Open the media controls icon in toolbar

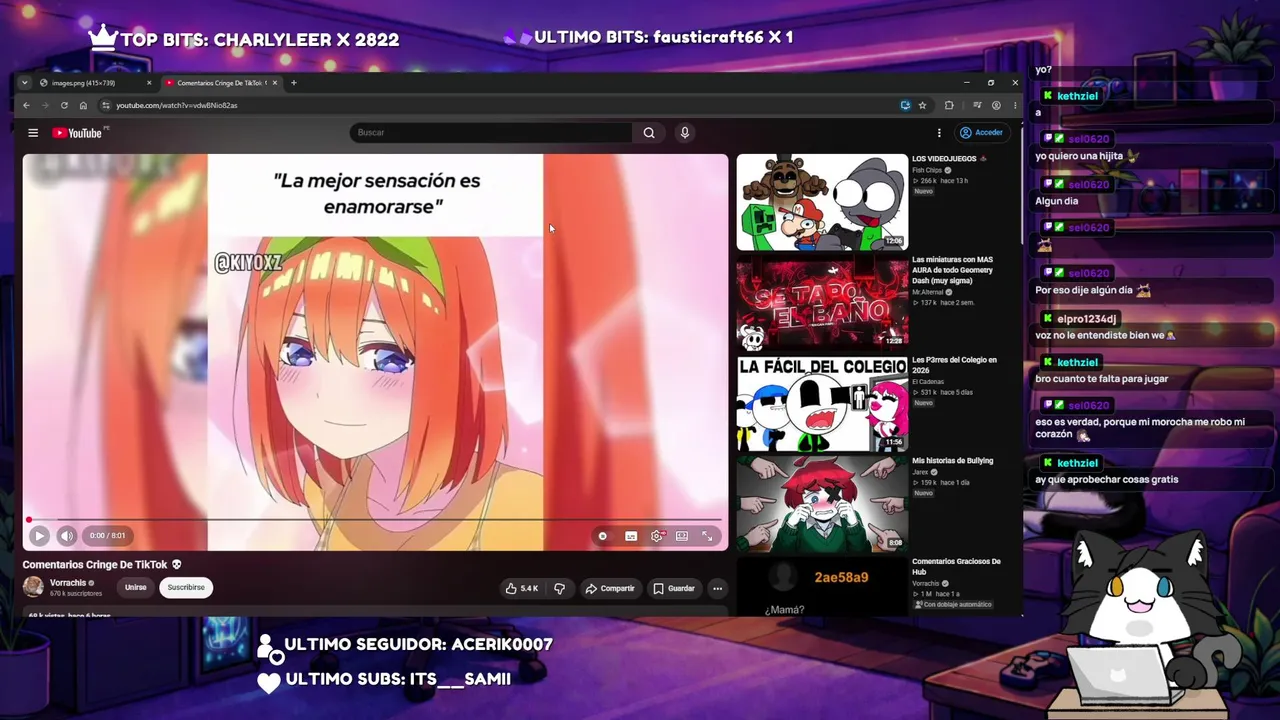click(x=977, y=106)
